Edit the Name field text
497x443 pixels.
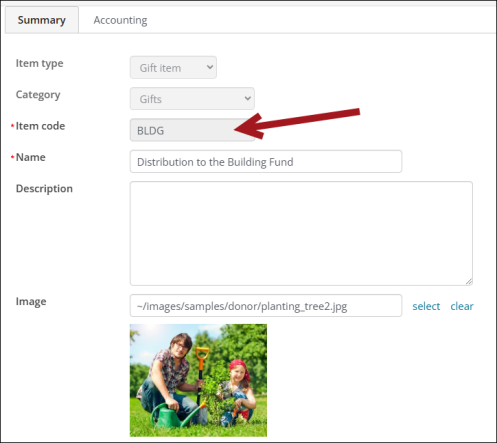point(266,162)
